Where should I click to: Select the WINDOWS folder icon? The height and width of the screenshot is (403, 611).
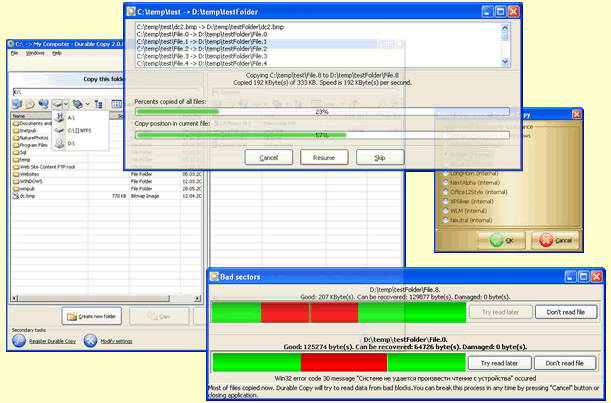(16, 181)
